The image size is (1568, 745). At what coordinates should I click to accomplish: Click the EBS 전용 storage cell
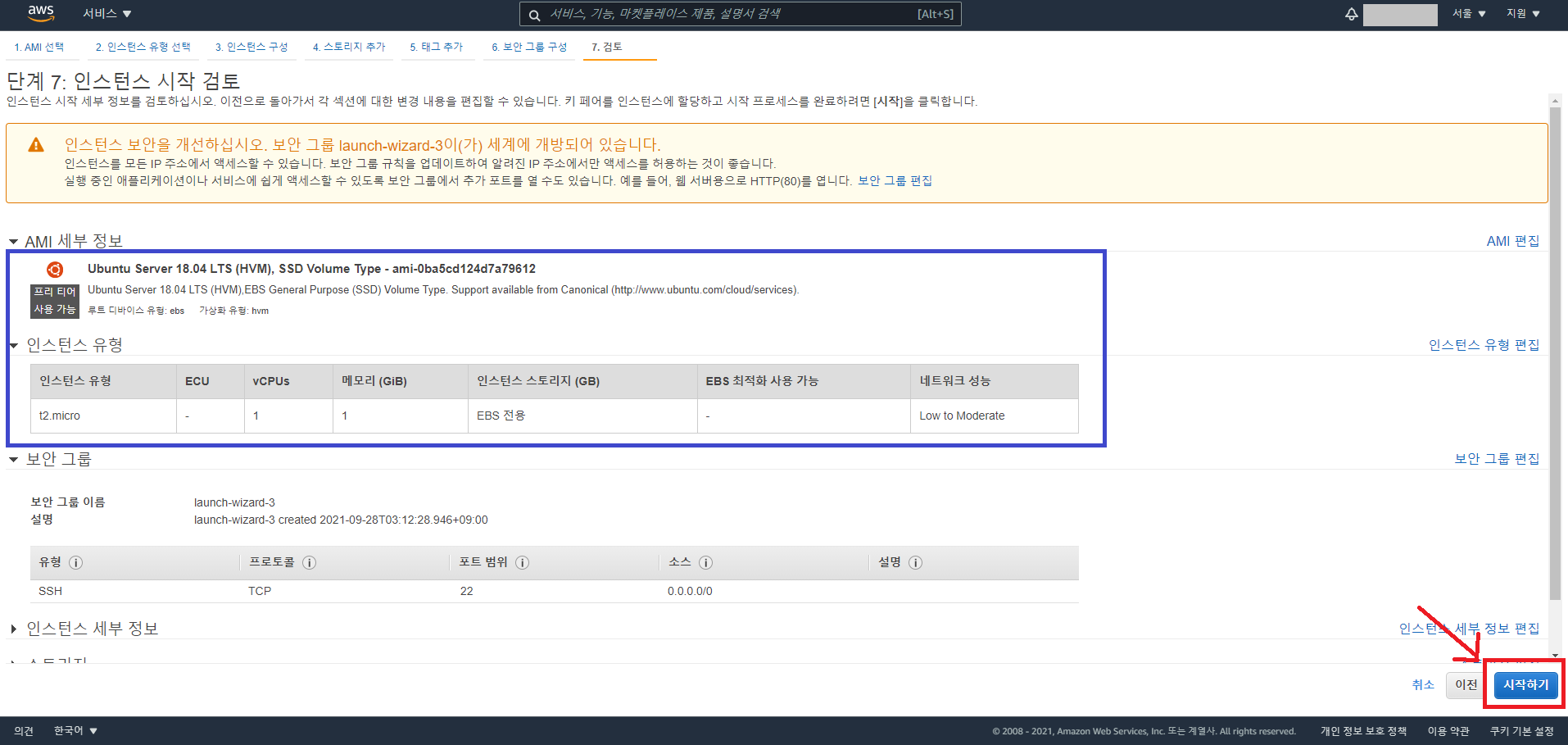tap(582, 416)
